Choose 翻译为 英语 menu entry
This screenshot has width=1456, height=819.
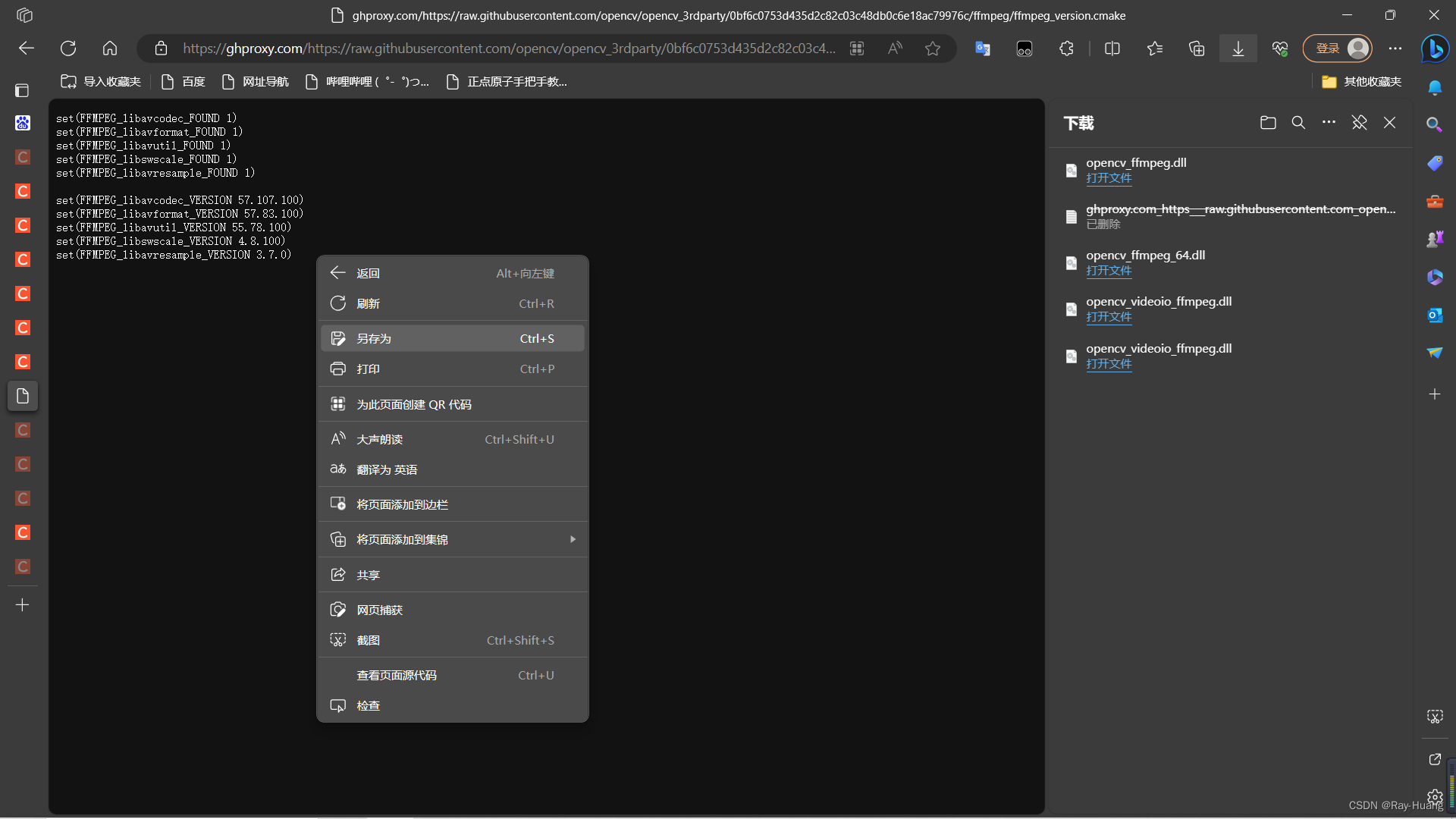pos(452,469)
